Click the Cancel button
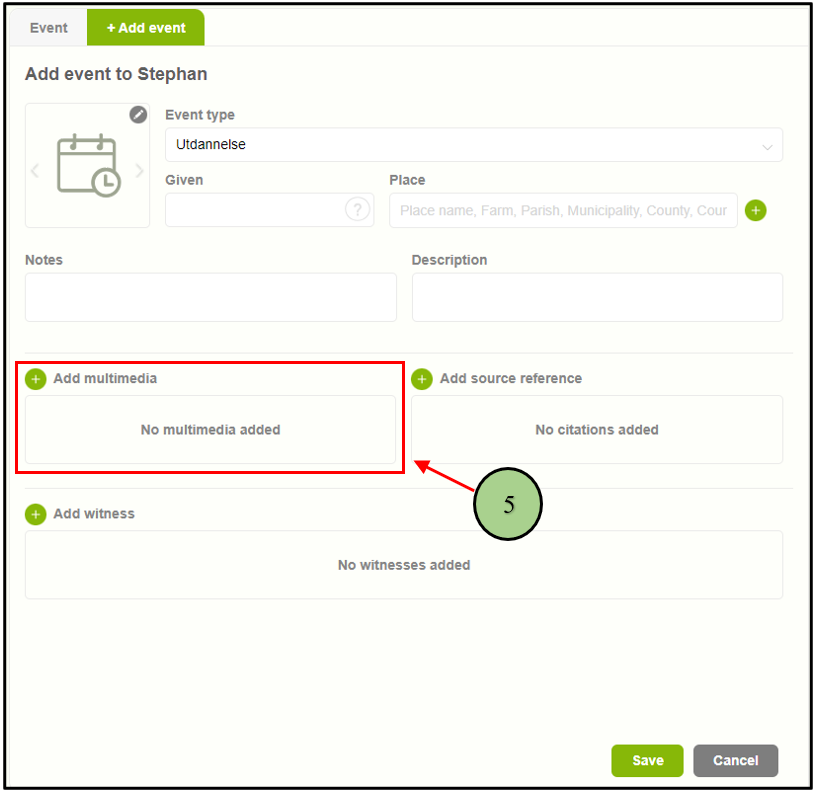The height and width of the screenshot is (794, 817). coord(735,761)
